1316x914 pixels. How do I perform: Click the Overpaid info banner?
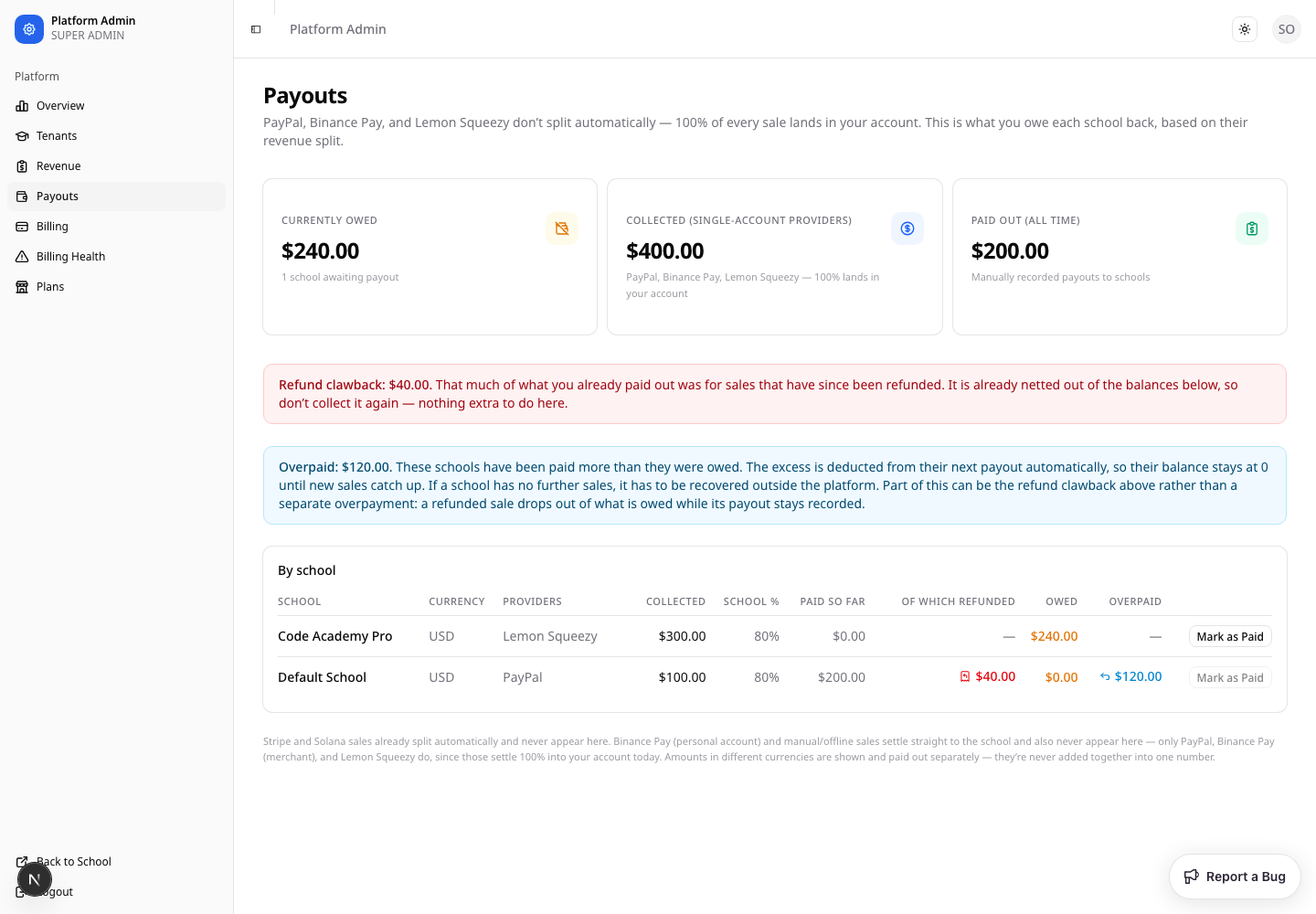pyautogui.click(x=775, y=485)
